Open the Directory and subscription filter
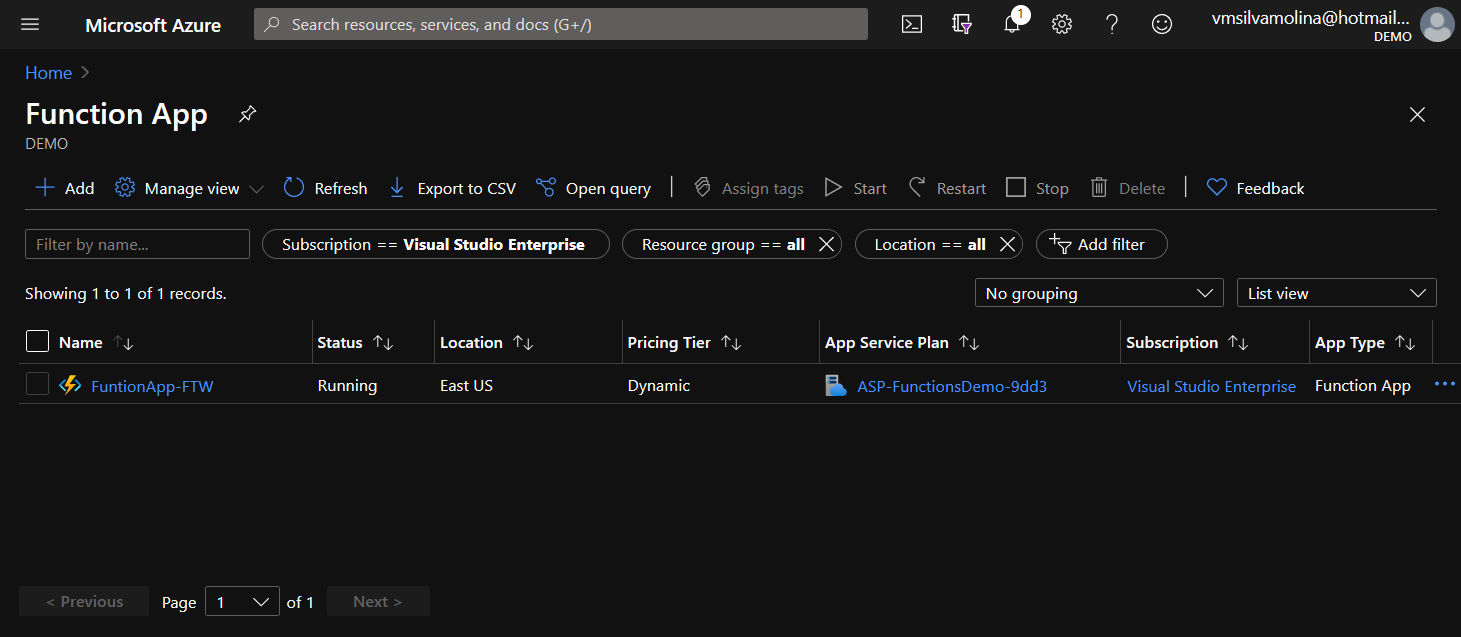 [x=962, y=24]
